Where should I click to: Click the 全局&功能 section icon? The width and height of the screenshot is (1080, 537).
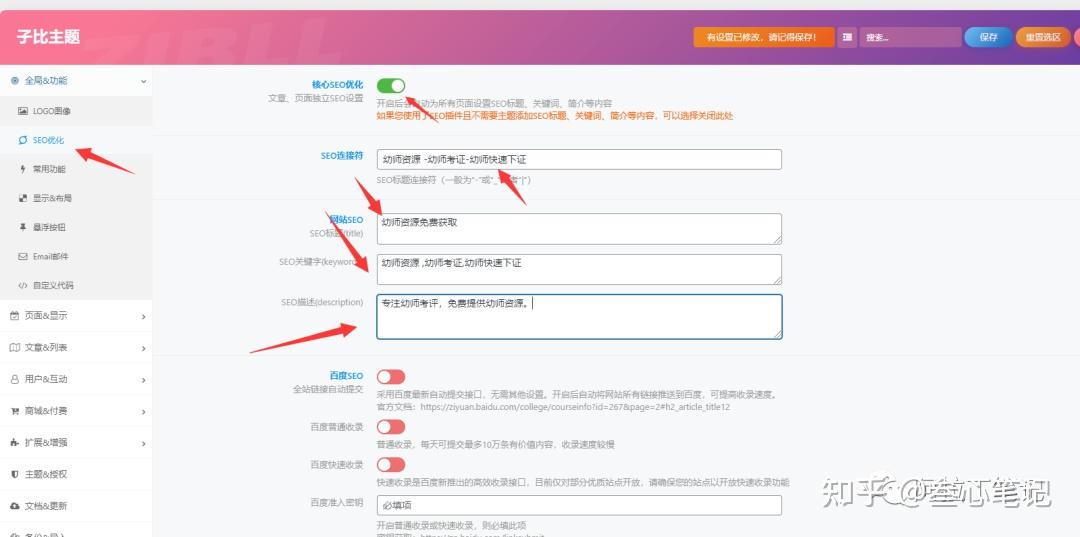point(15,81)
